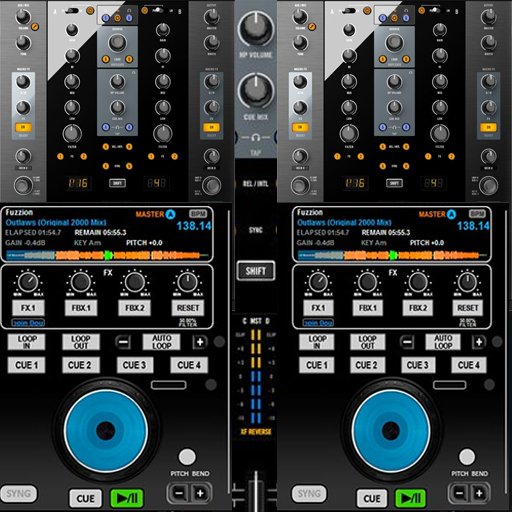Activate FBX1 on the right deck
The height and width of the screenshot is (512, 512).
coord(368,308)
